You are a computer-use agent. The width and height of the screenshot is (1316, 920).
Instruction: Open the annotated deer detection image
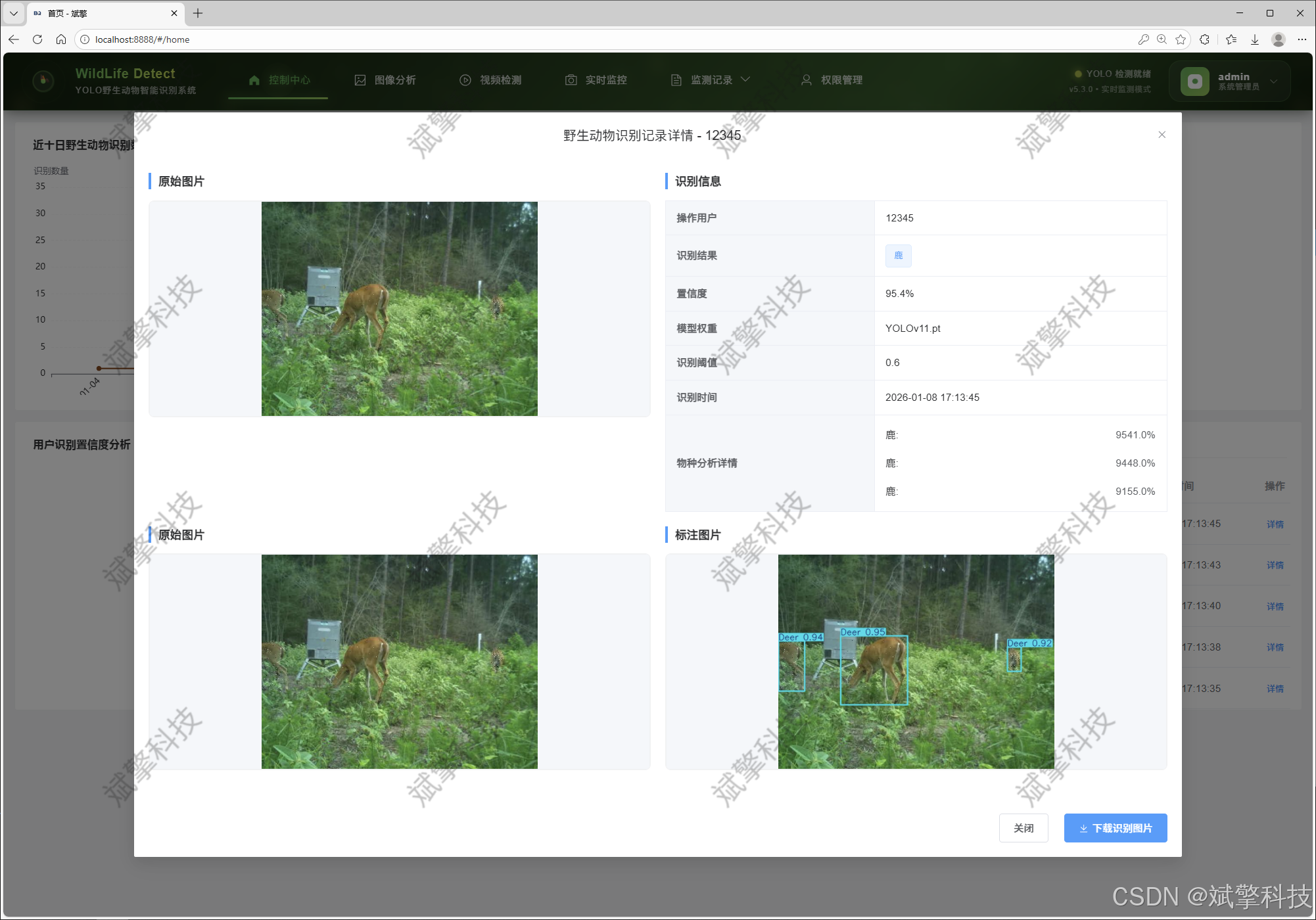(x=916, y=661)
